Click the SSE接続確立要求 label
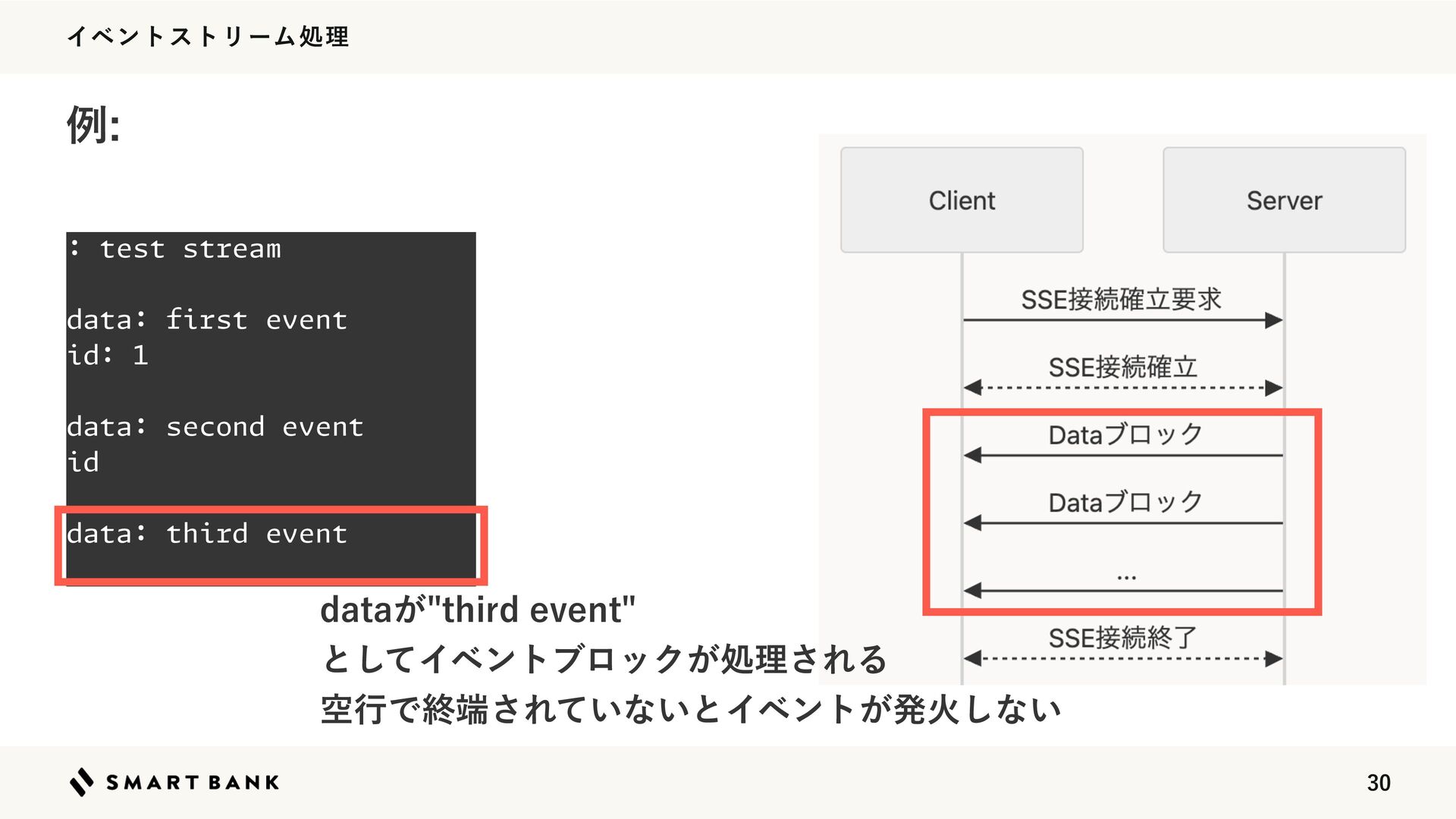This screenshot has width=1456, height=819. [1122, 300]
